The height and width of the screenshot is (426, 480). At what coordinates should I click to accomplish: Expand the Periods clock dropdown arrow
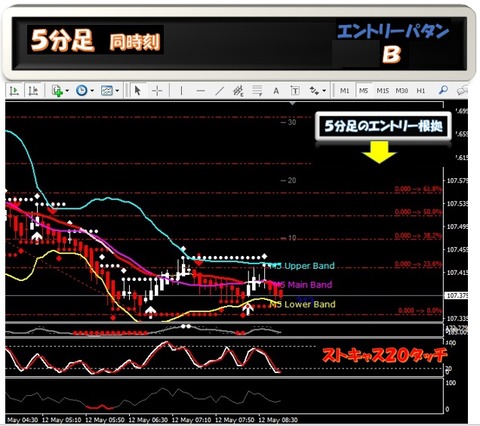(x=92, y=91)
